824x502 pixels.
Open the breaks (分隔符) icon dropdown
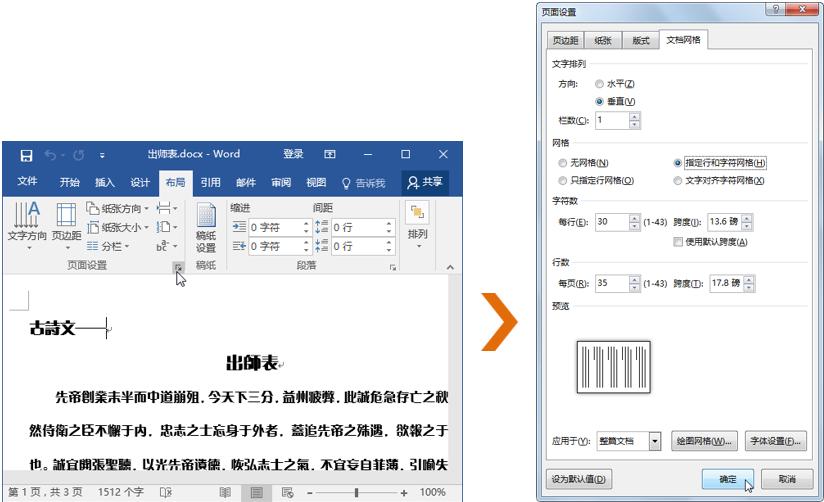click(x=167, y=208)
